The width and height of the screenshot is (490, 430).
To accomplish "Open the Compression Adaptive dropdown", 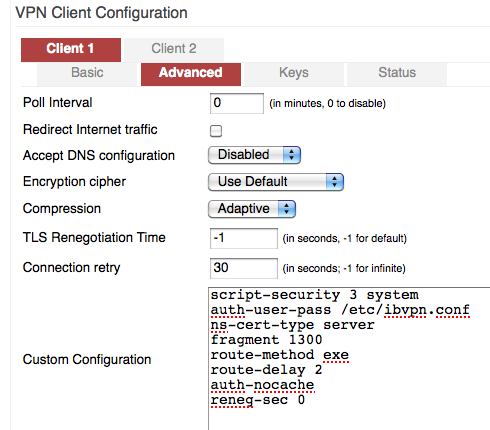I will tap(252, 209).
